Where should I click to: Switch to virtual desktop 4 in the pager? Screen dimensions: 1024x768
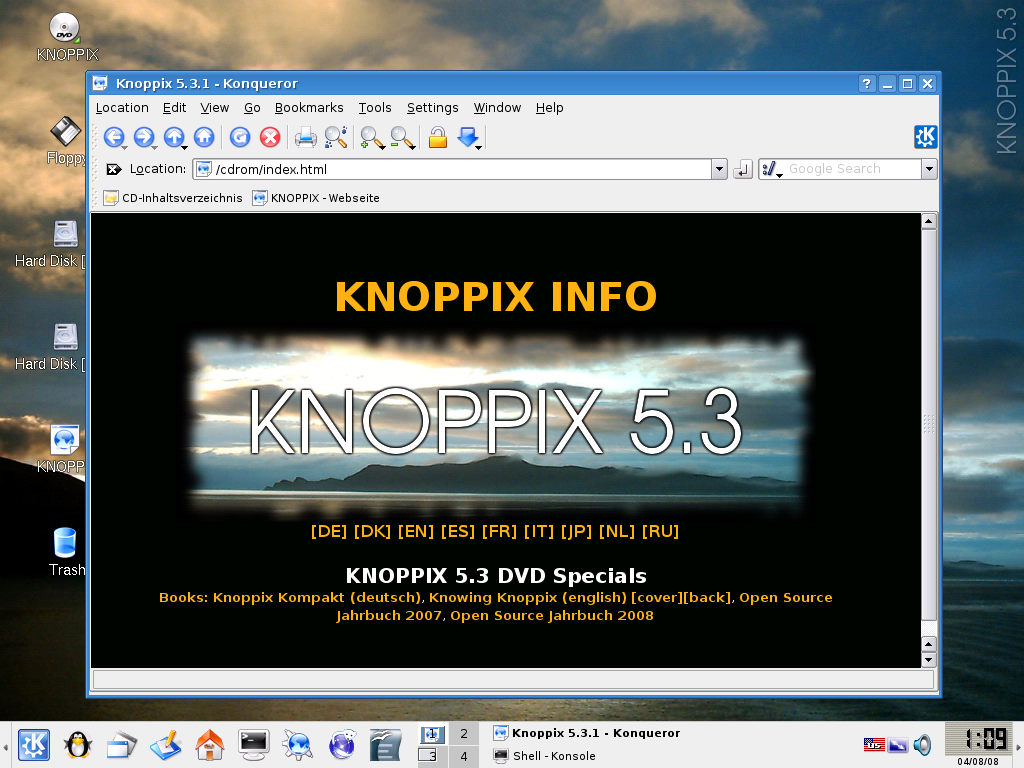464,756
